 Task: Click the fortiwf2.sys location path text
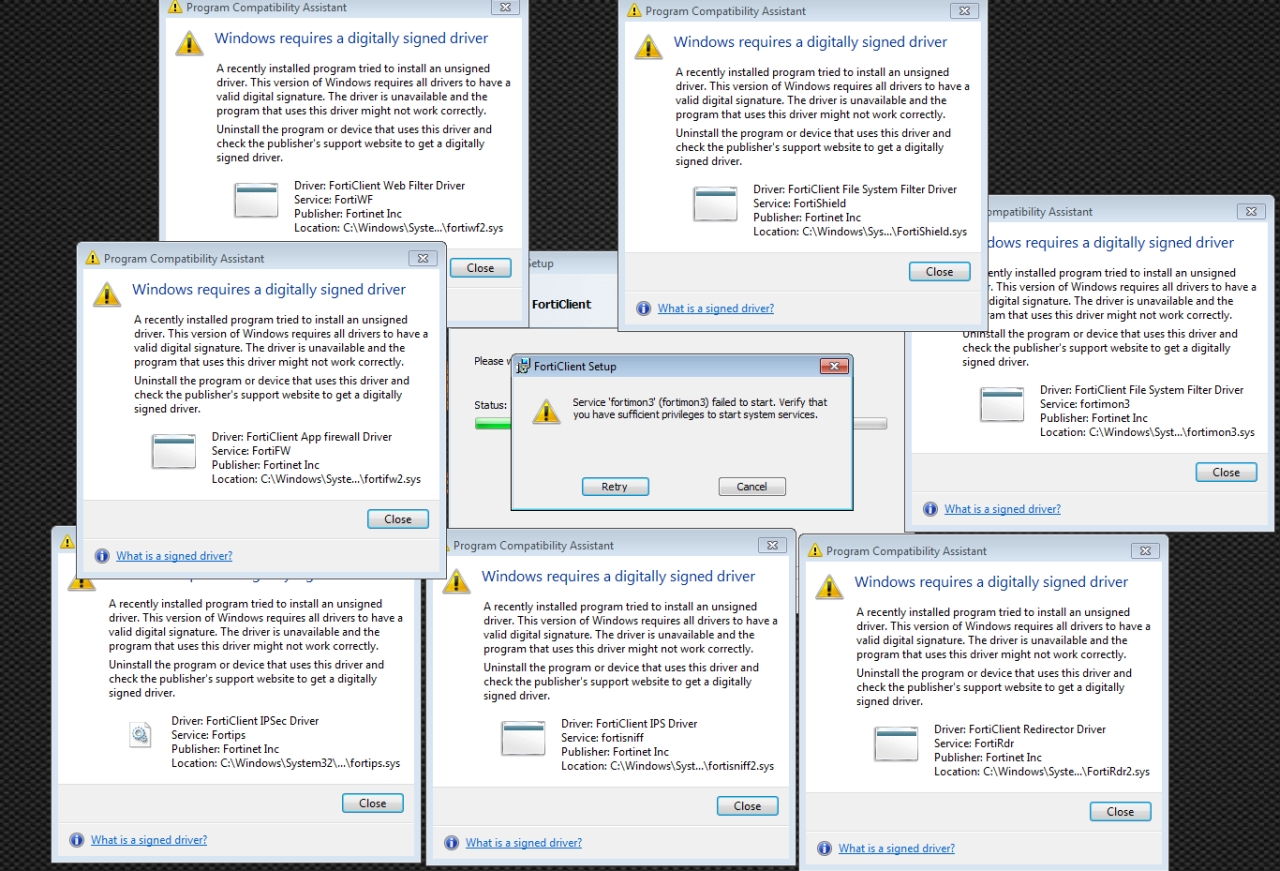(399, 228)
